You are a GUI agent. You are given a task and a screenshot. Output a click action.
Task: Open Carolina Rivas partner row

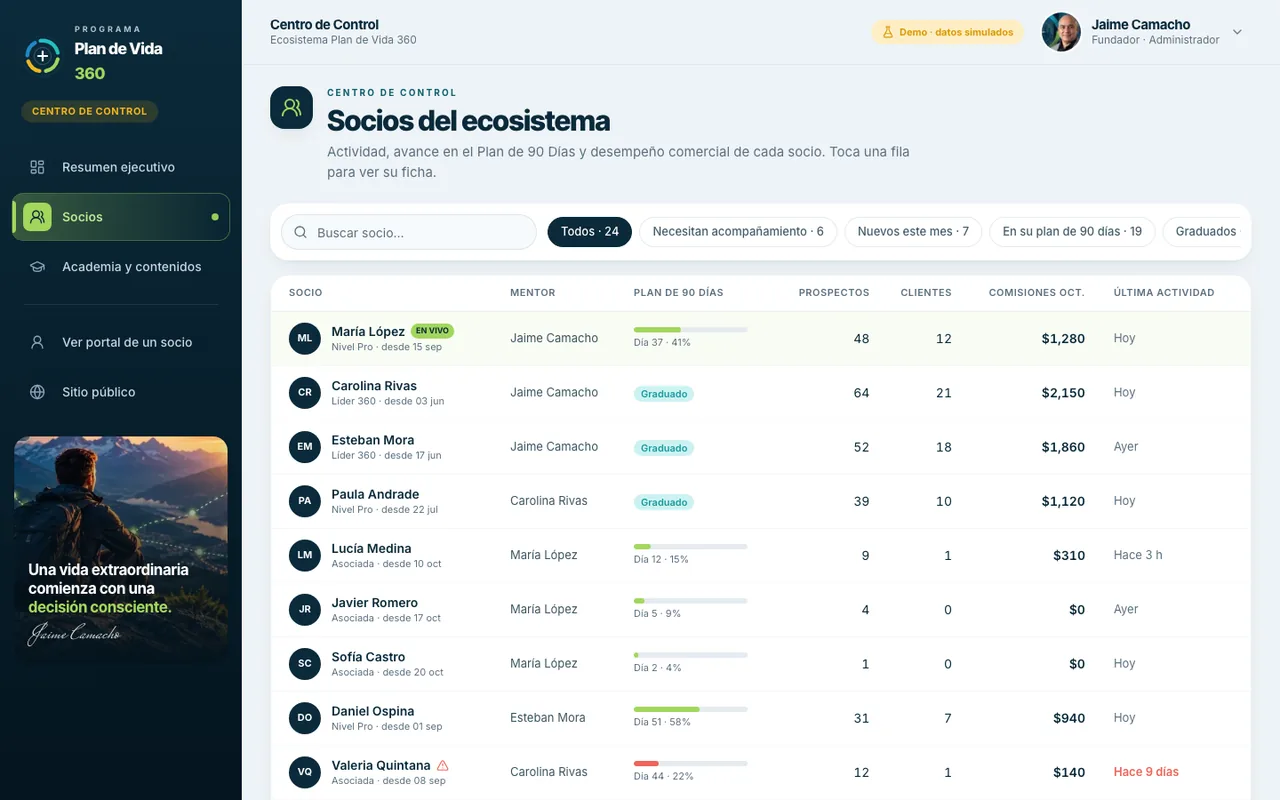(760, 393)
